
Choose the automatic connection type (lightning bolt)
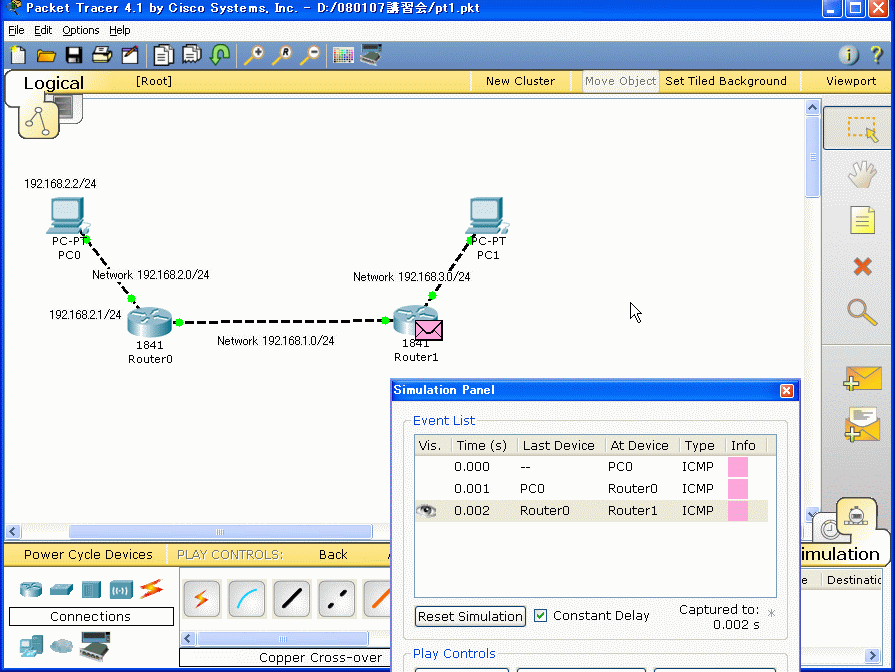coord(201,599)
